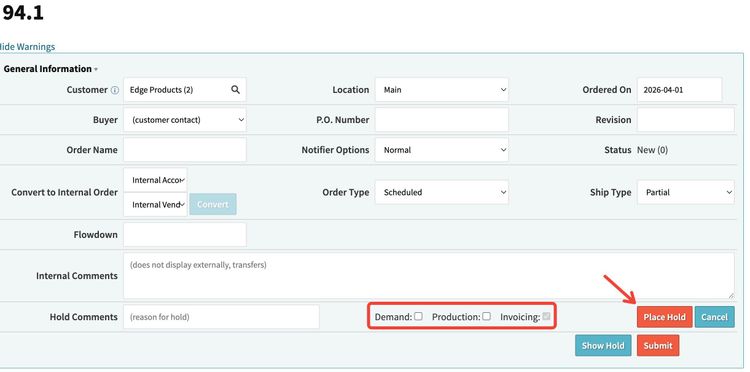Click the Invoicing hold checkbox

pyautogui.click(x=546, y=316)
